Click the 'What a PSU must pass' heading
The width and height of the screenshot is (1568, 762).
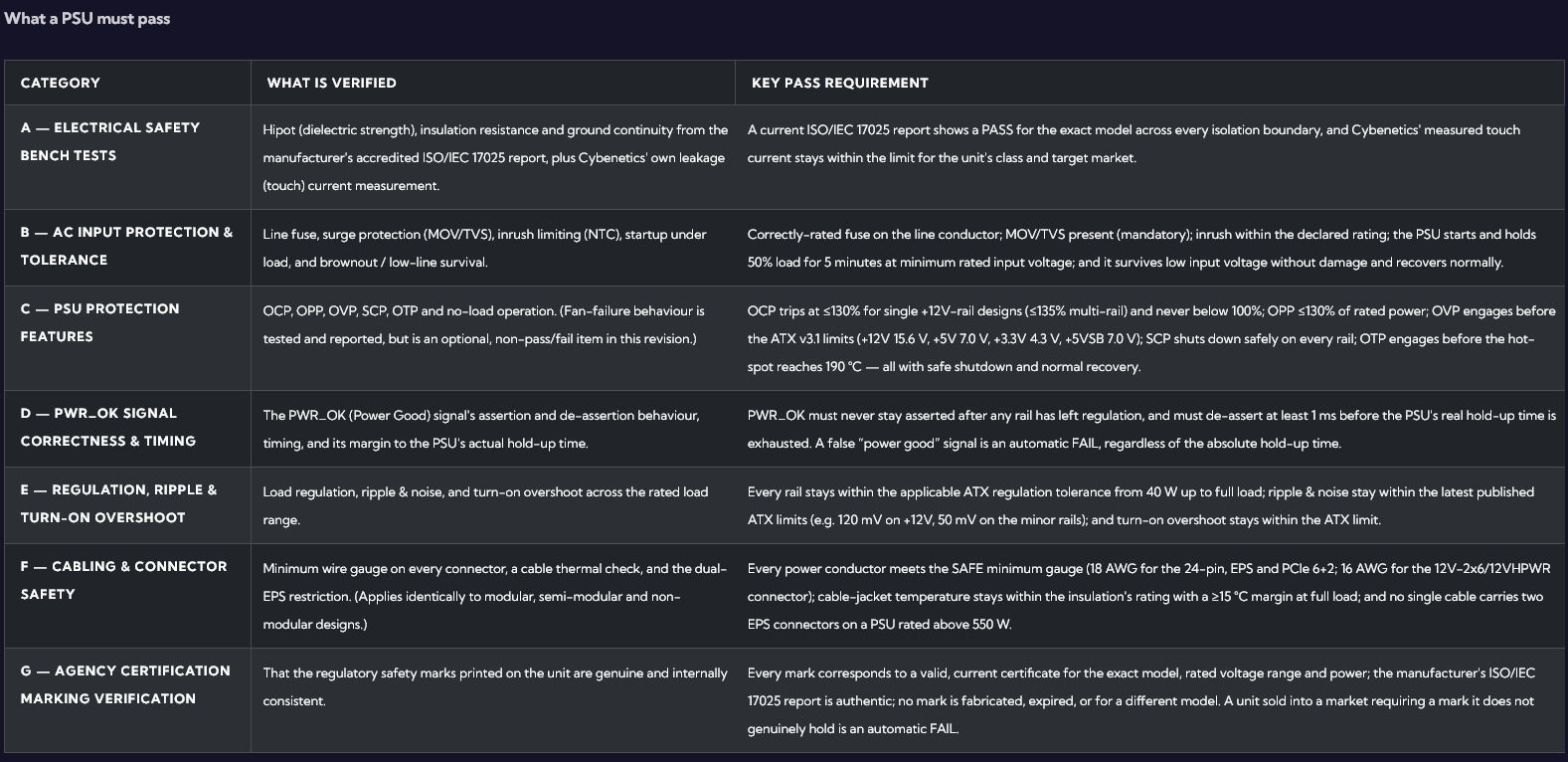pos(87,19)
